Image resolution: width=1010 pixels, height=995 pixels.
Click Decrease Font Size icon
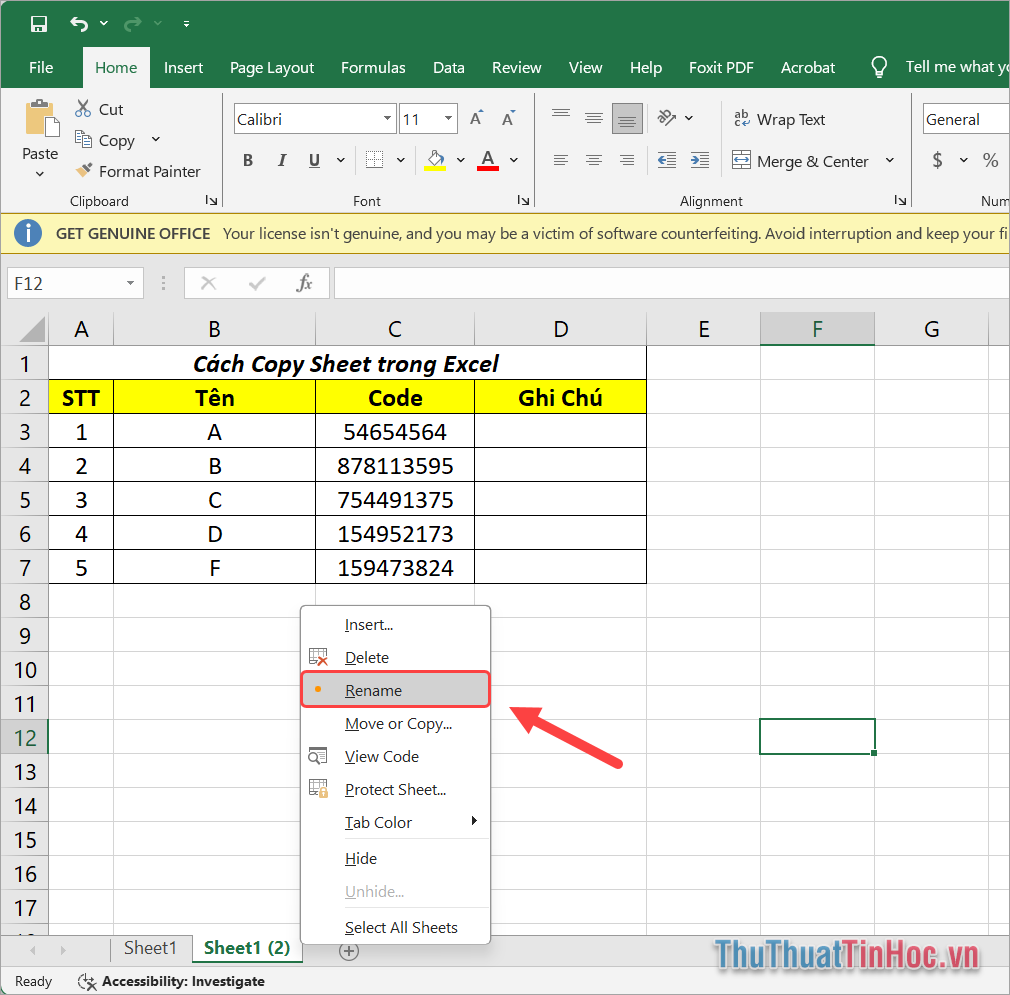click(509, 118)
